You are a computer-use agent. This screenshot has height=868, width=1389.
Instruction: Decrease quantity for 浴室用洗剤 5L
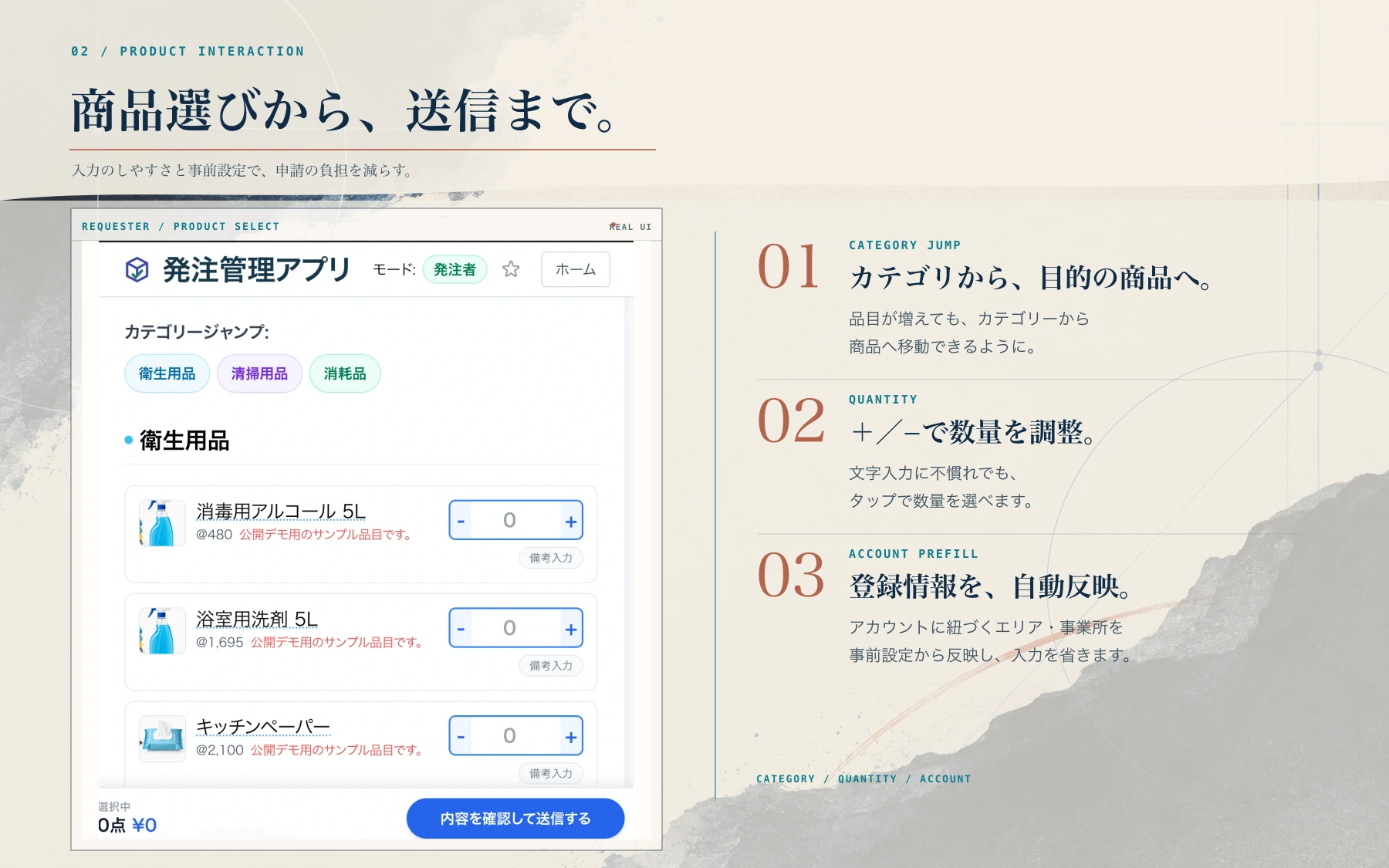coord(461,629)
